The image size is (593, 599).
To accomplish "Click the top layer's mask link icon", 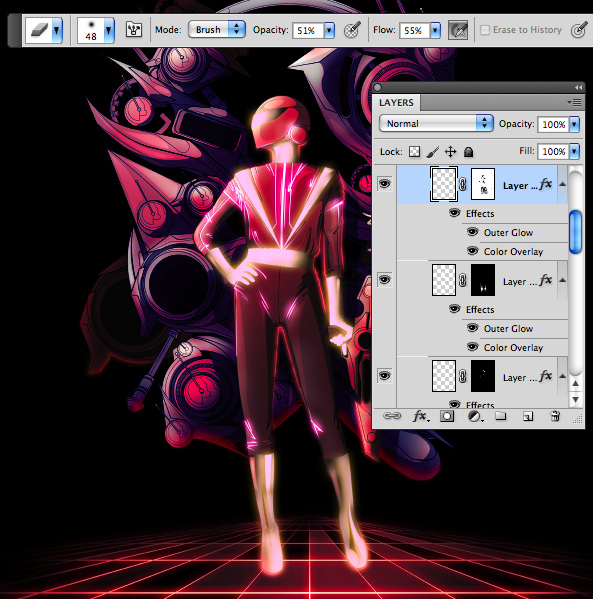I will pos(463,185).
